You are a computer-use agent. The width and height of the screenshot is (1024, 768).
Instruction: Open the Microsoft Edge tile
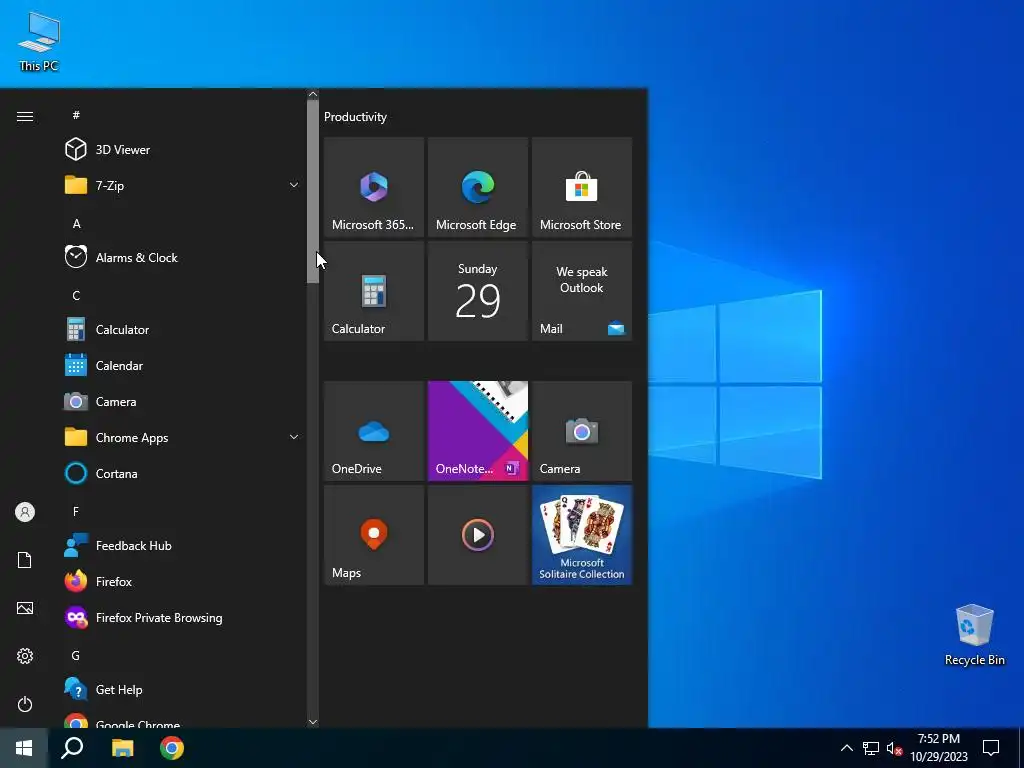click(x=477, y=187)
